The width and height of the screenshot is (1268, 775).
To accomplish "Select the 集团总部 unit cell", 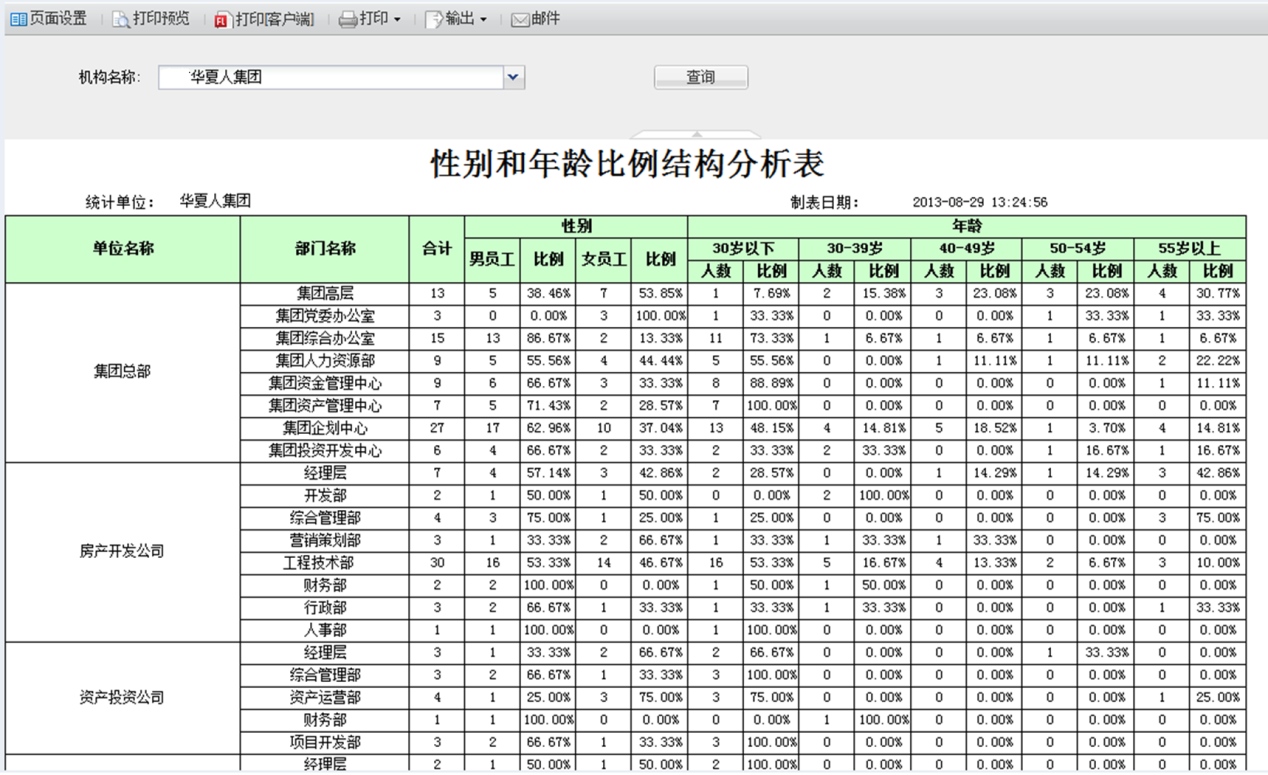I will pyautogui.click(x=122, y=371).
